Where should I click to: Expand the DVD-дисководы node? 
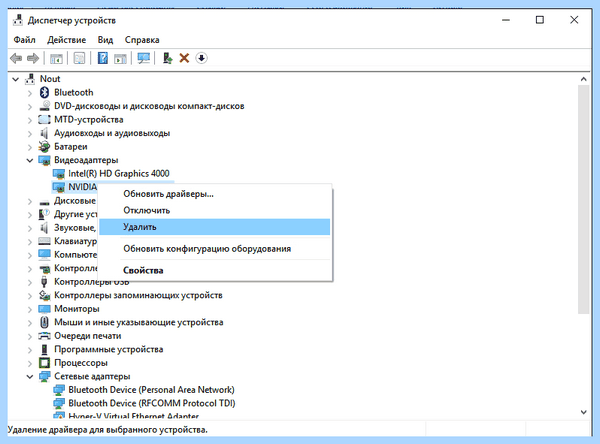tap(30, 106)
